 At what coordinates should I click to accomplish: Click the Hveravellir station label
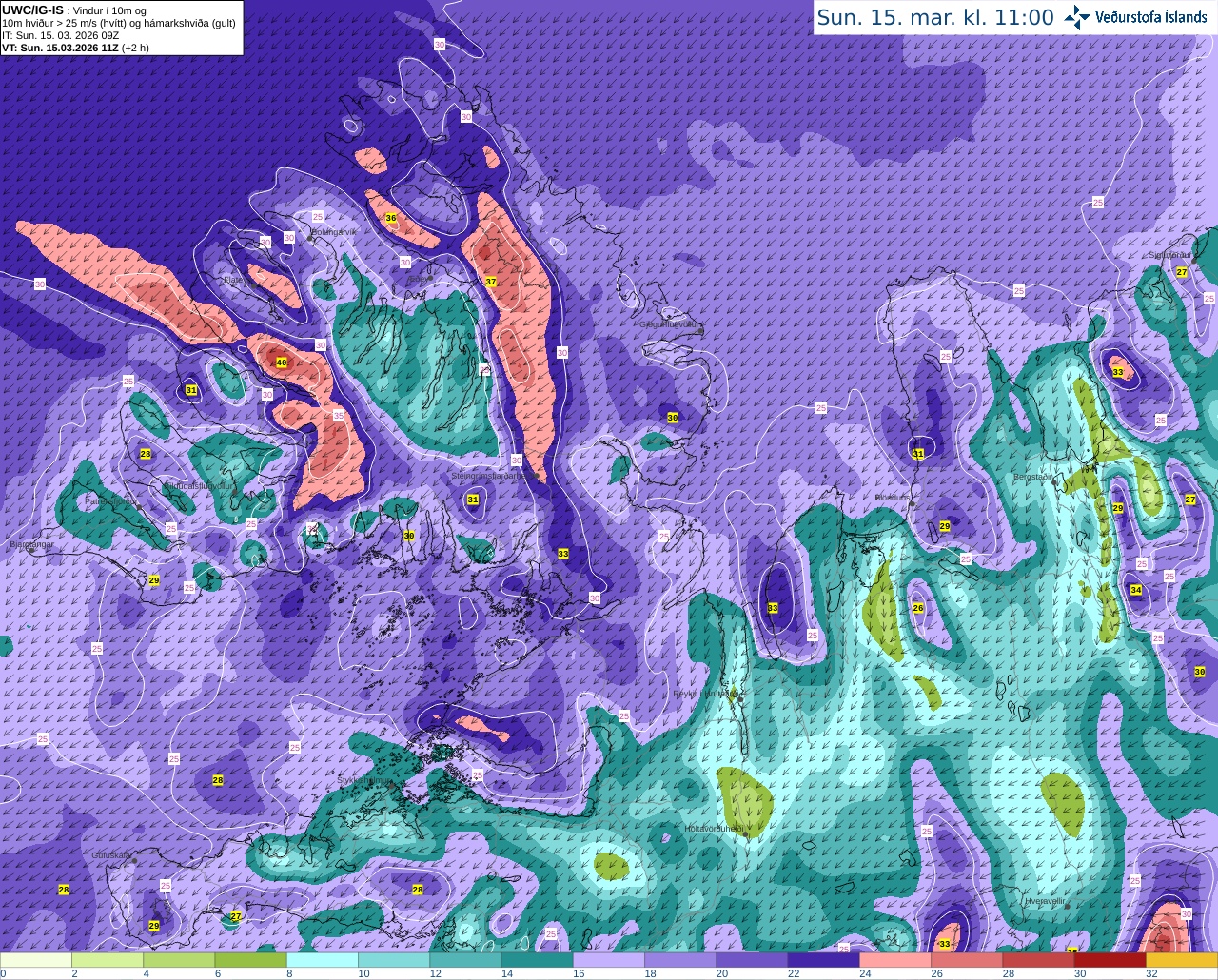[1046, 900]
